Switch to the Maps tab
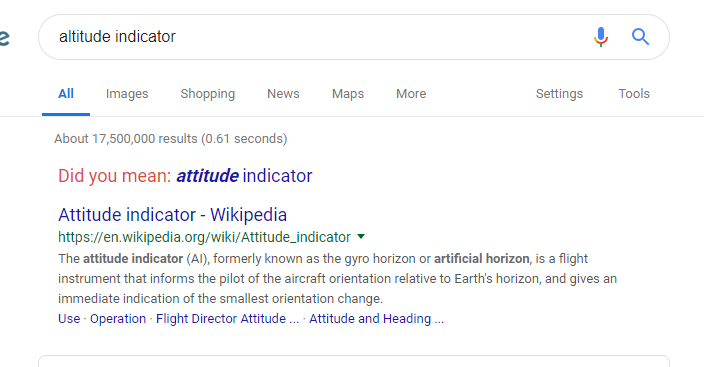 (348, 93)
